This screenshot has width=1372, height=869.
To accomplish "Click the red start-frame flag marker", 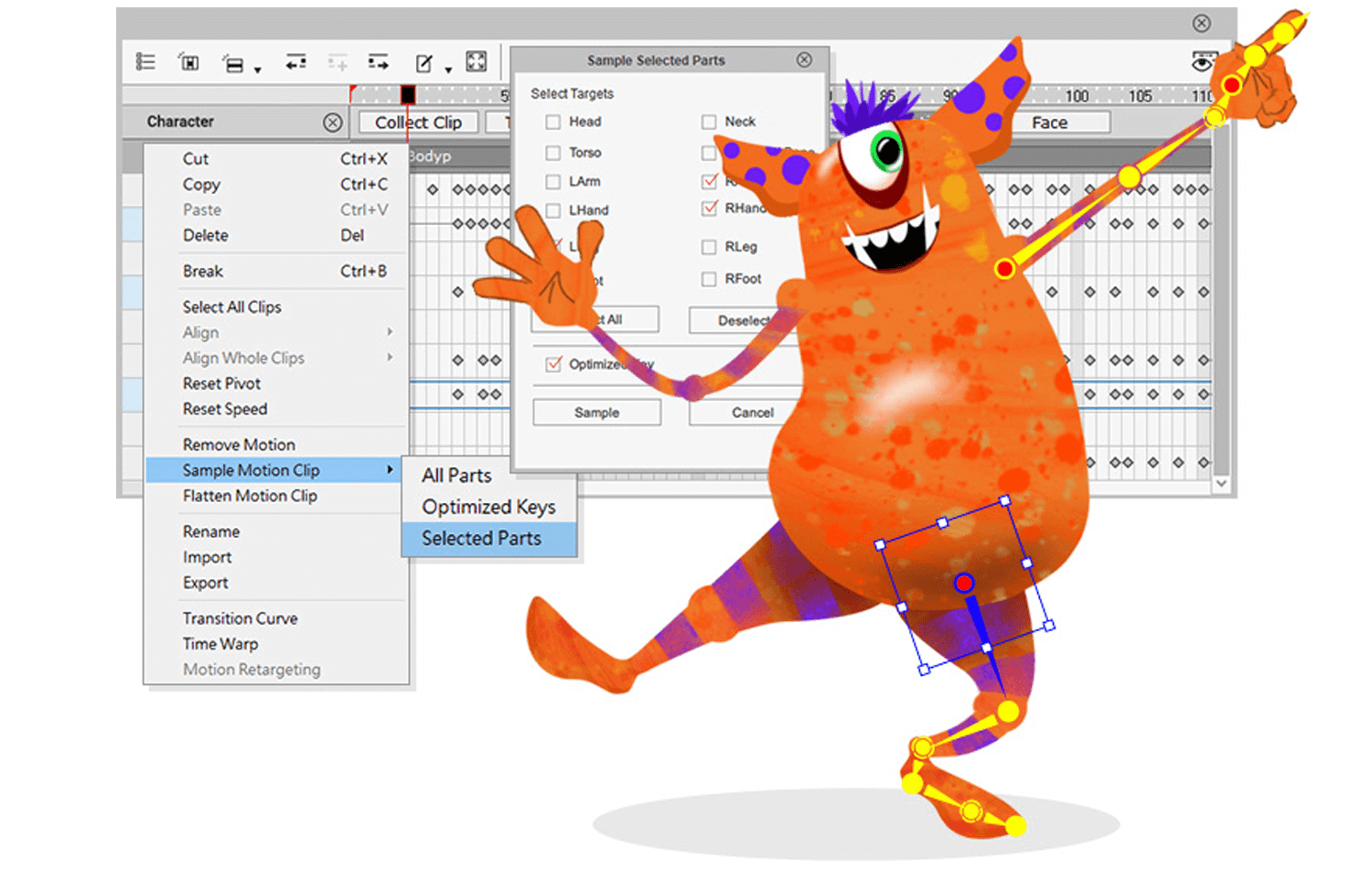I will [352, 92].
